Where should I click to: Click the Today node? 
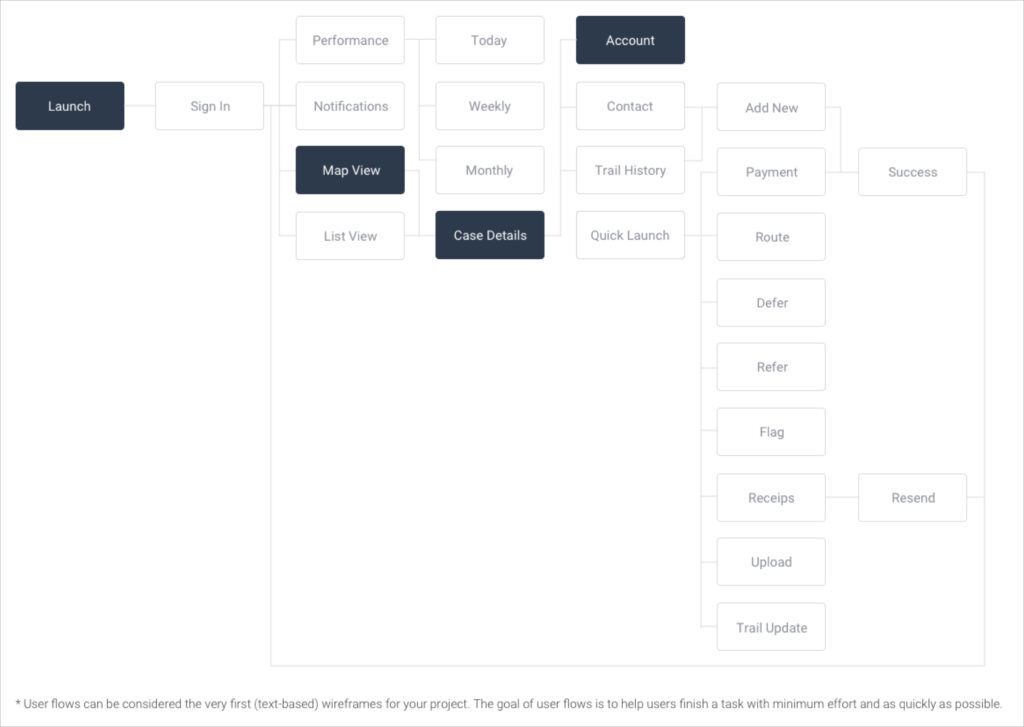[489, 41]
